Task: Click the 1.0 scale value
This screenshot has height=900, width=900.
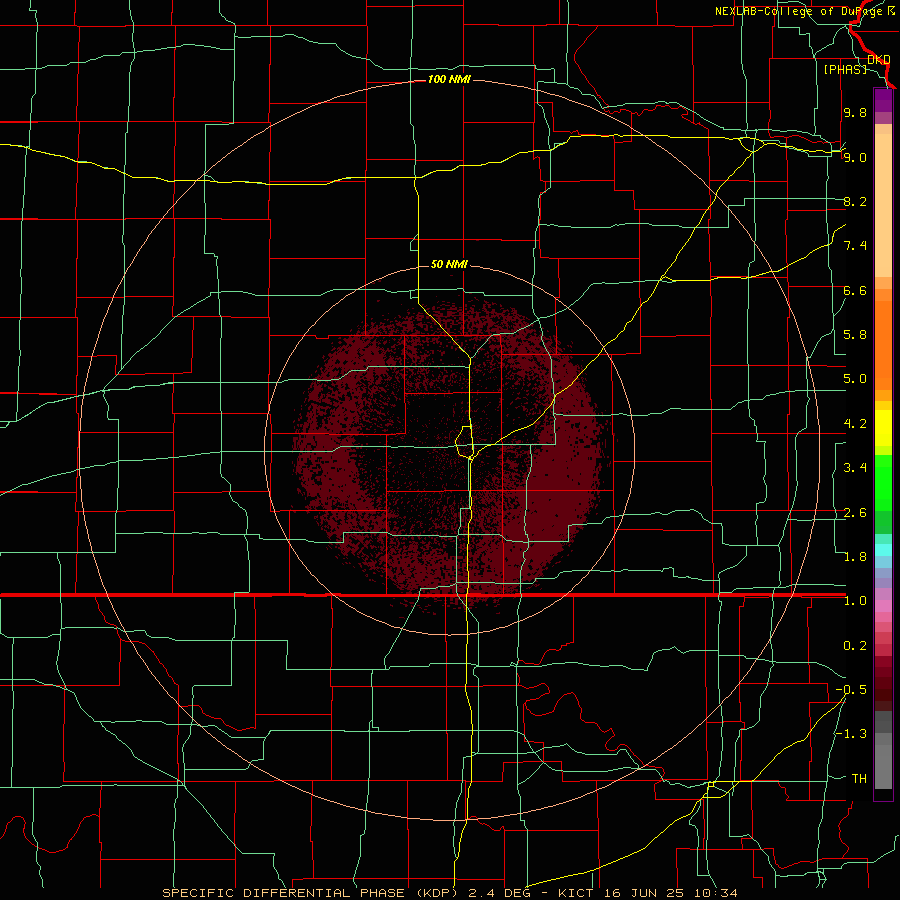Action: (x=855, y=601)
